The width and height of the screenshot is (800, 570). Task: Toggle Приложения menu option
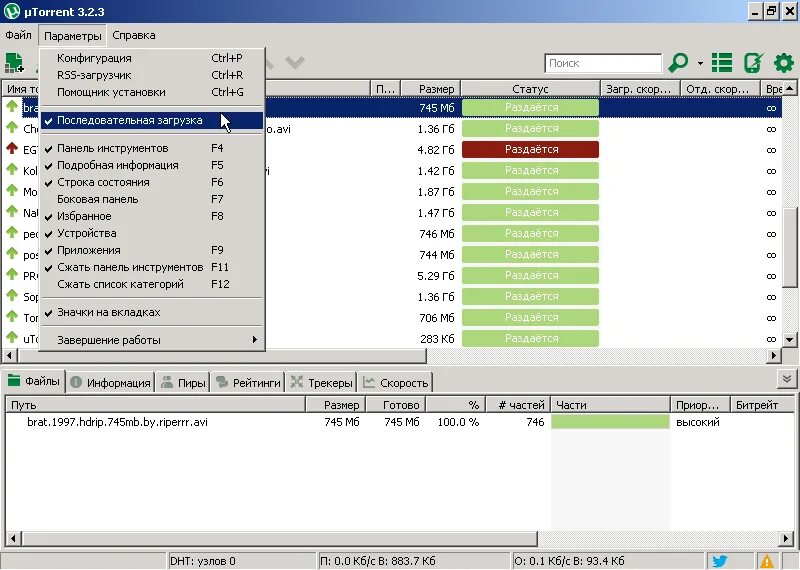pyautogui.click(x=152, y=250)
